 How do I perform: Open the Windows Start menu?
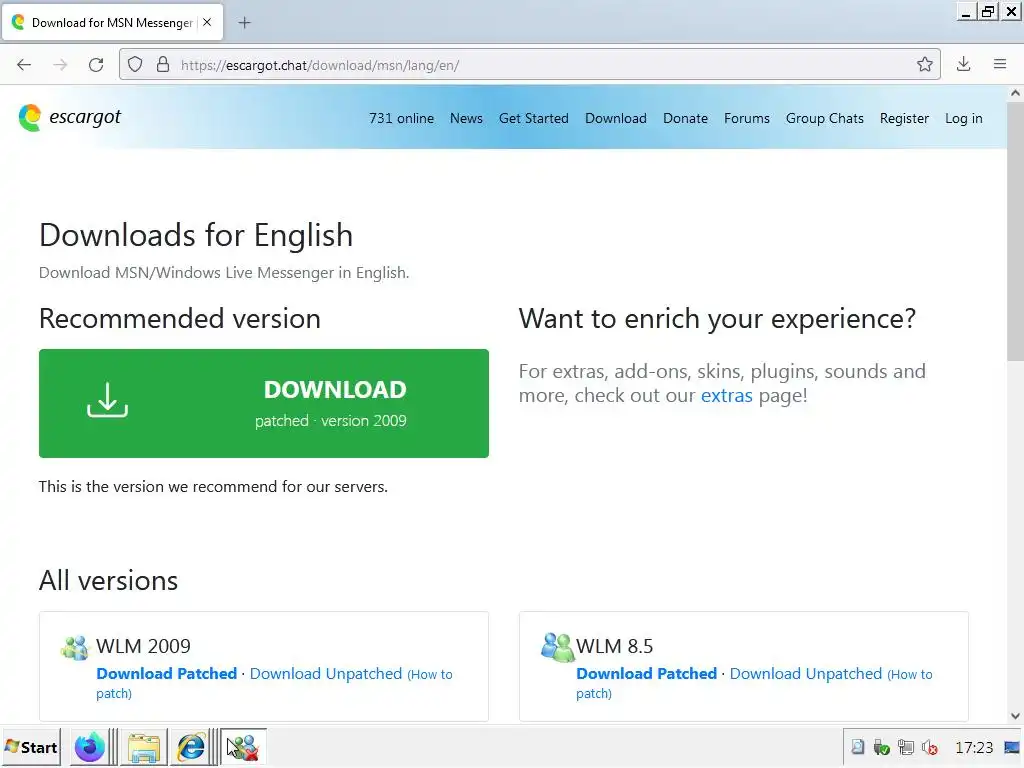click(x=31, y=747)
